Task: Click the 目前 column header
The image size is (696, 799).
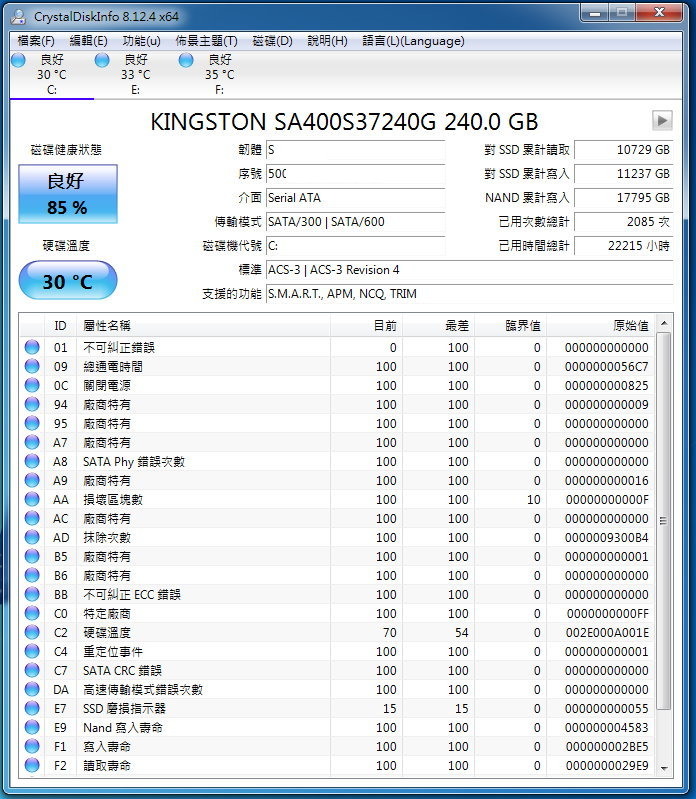Action: coord(366,326)
